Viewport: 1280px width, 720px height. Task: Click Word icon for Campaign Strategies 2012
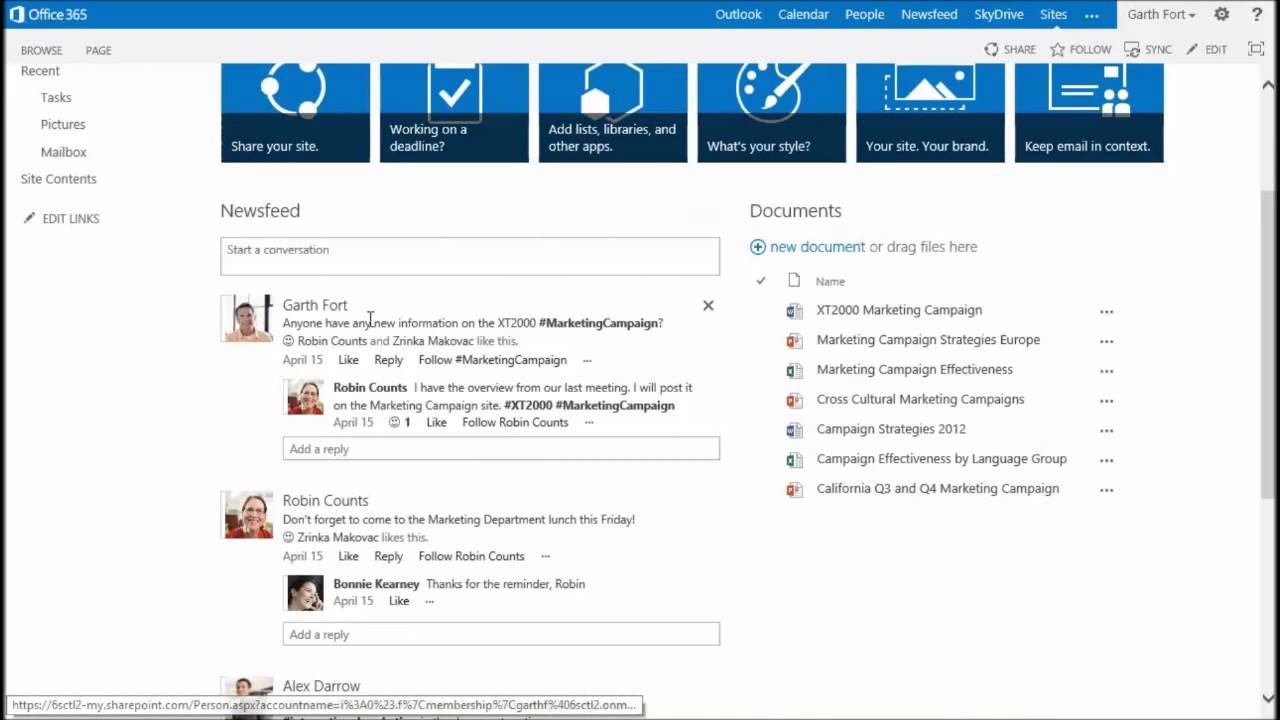[x=794, y=430]
